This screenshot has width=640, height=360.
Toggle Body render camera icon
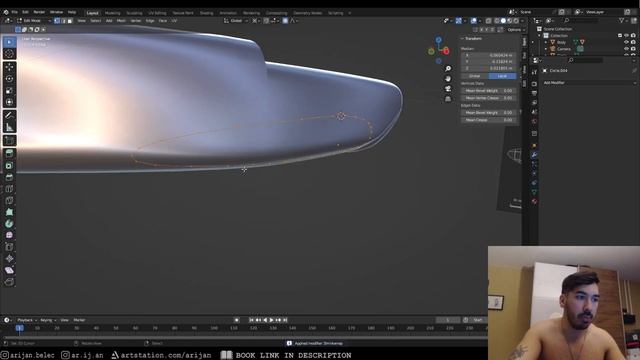coord(633,42)
